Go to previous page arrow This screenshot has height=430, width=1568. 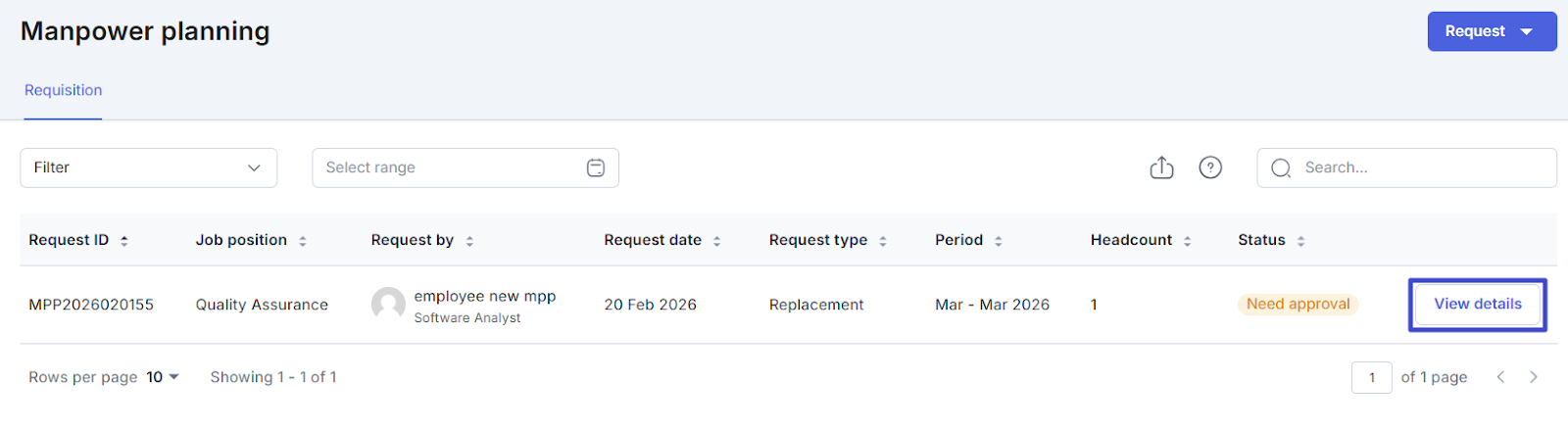click(1500, 377)
